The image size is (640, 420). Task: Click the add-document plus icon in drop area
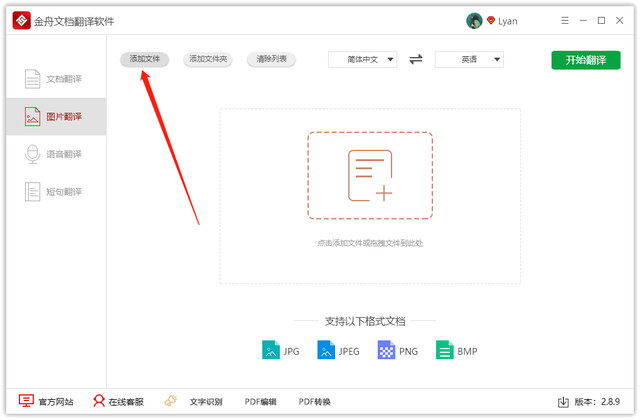[370, 176]
